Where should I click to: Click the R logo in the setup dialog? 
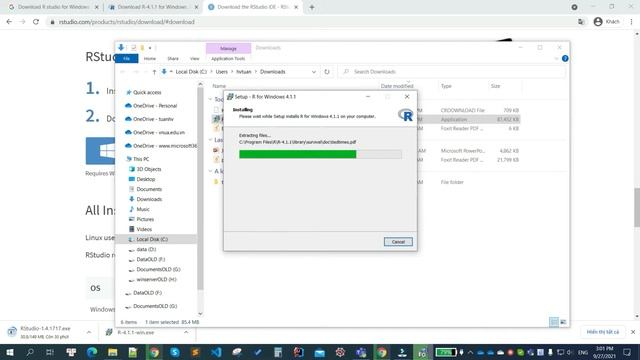click(406, 115)
